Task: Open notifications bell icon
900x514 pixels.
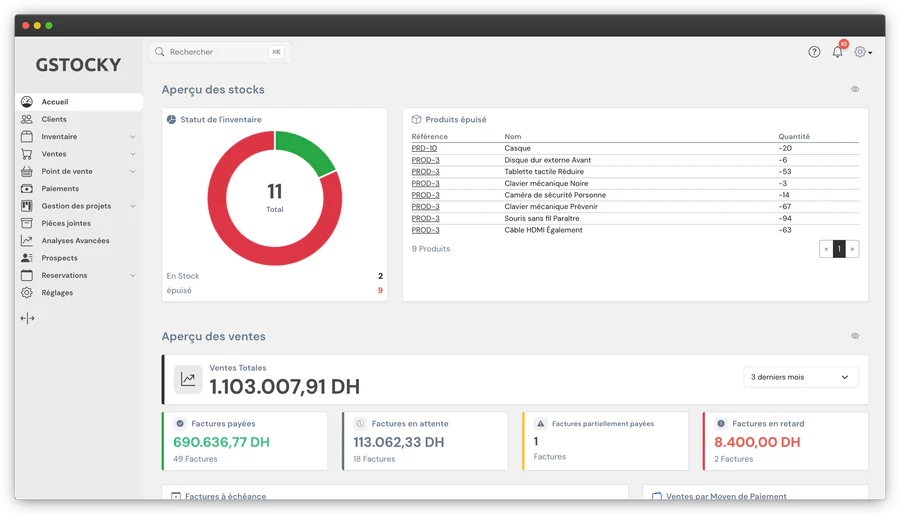Action: tap(837, 52)
